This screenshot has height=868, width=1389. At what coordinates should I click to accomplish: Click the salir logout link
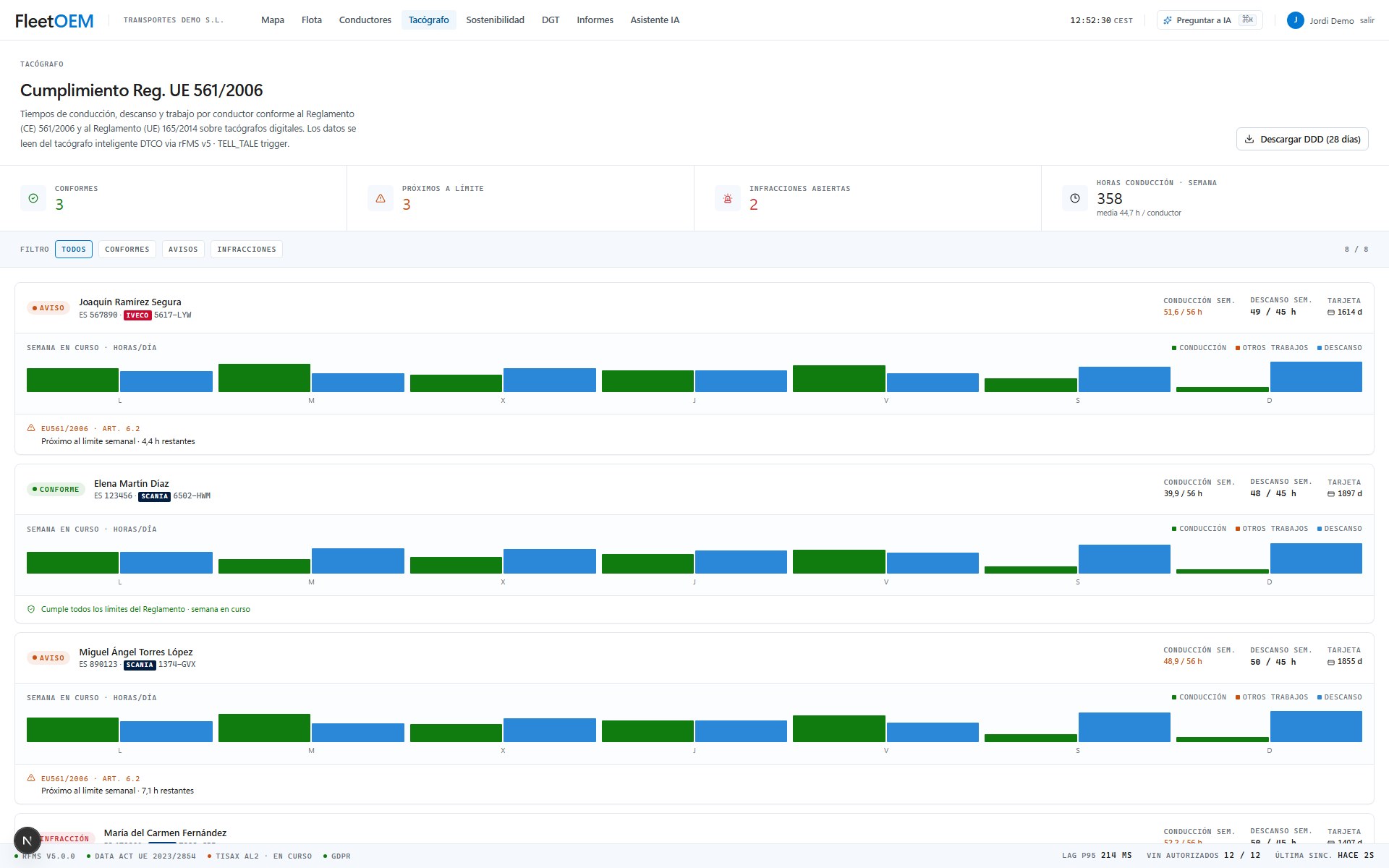pos(1367,20)
